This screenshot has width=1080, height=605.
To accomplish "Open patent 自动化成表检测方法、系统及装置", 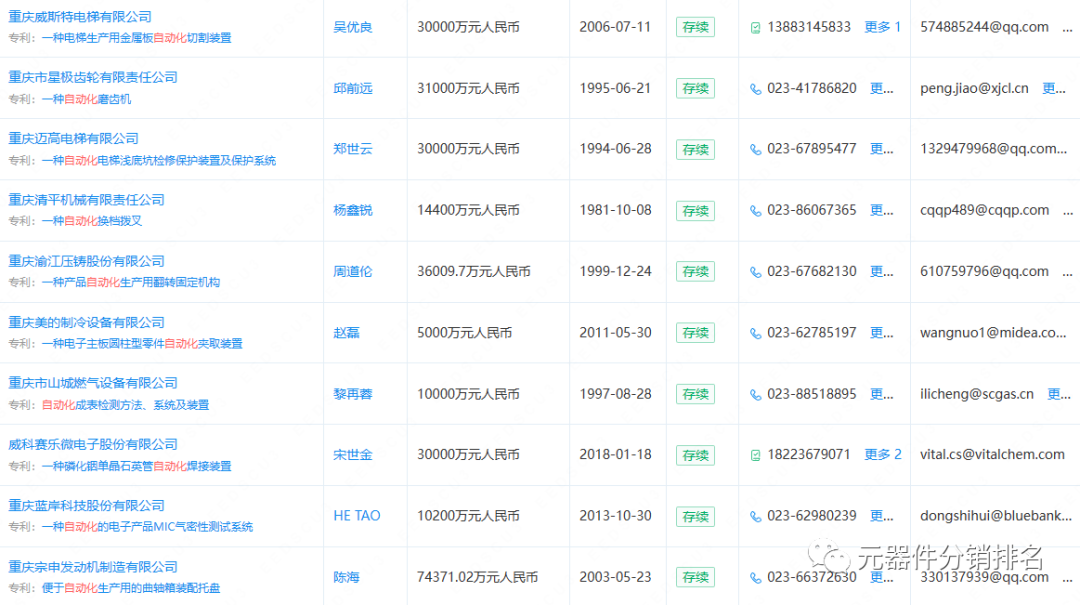I will (x=125, y=405).
